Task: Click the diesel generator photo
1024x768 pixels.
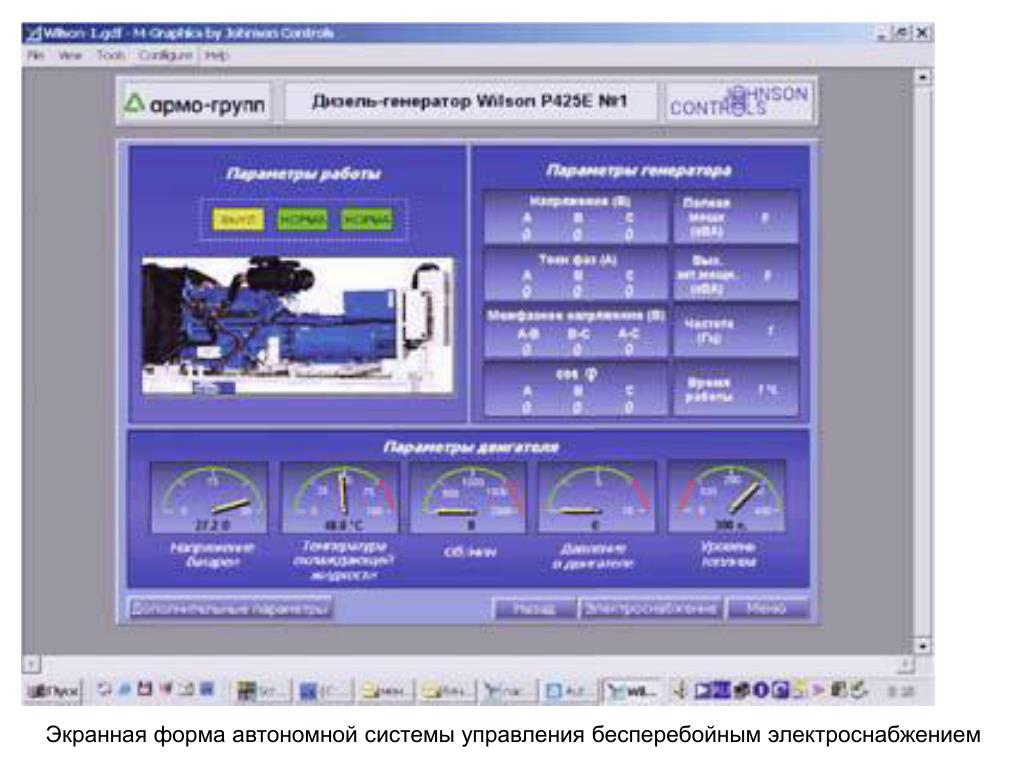Action: coord(298,325)
